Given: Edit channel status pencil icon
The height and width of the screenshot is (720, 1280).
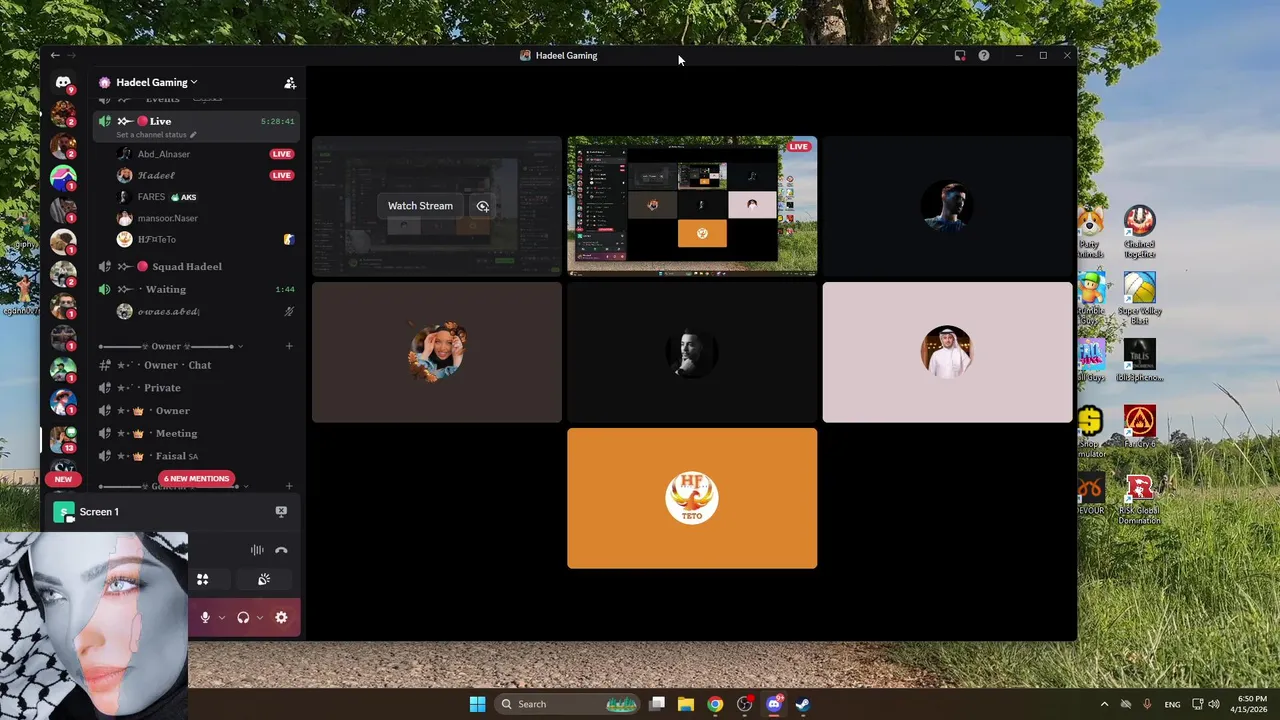Looking at the screenshot, I should point(193,135).
